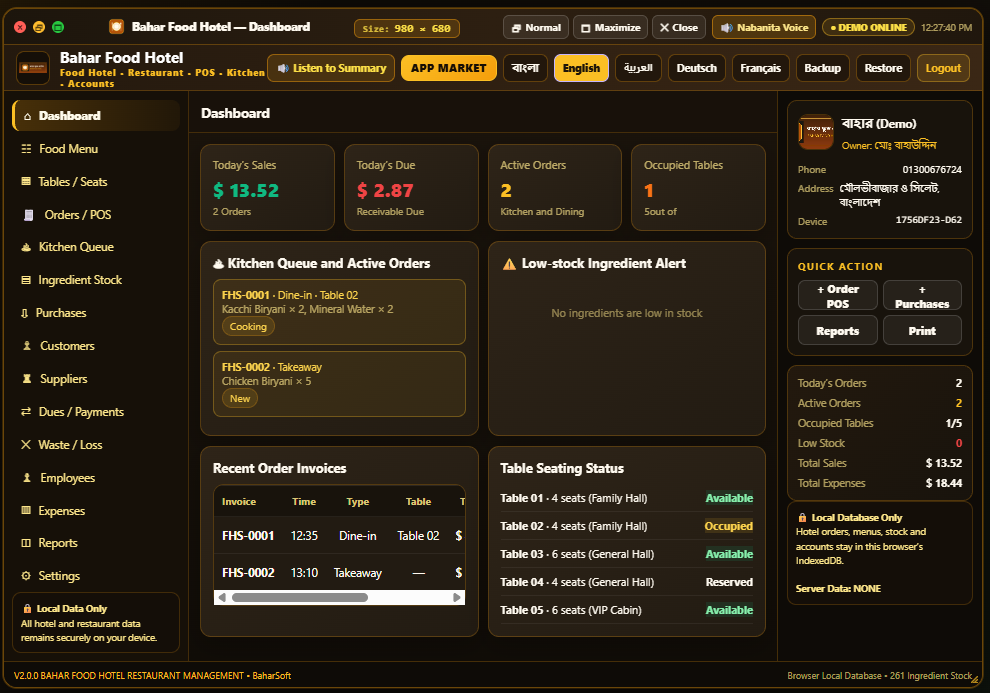Click the Ingredient Stock icon

26,280
